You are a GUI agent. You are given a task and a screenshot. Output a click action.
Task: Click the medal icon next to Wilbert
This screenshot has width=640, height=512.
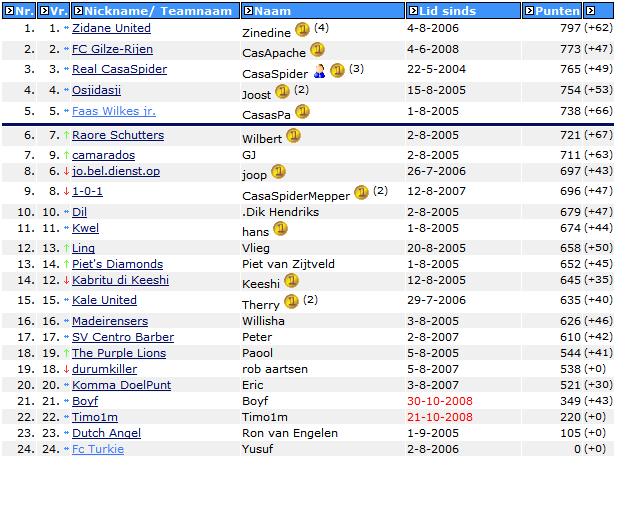(293, 135)
